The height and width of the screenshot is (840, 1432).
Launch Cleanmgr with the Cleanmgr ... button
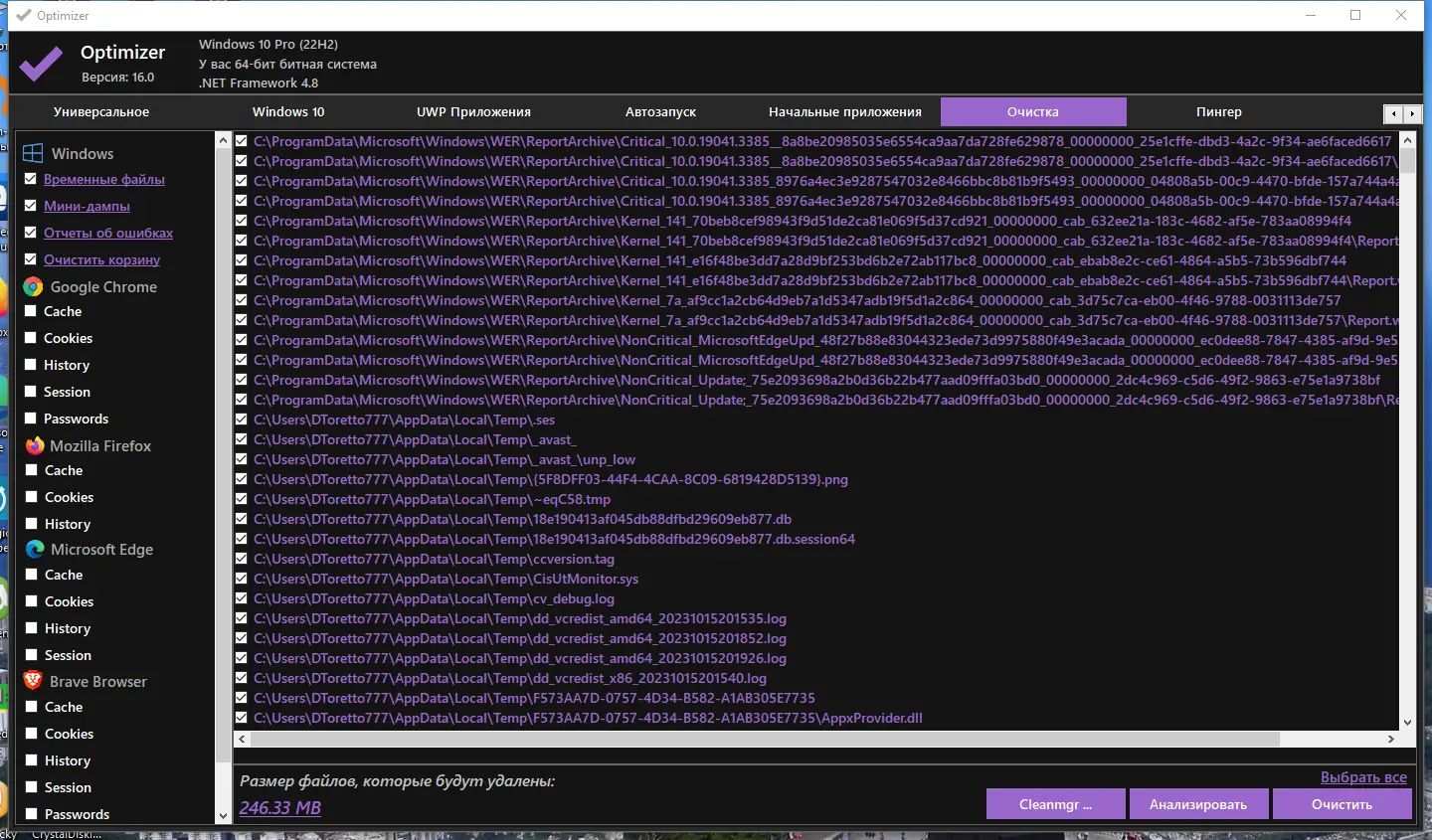click(x=1055, y=804)
